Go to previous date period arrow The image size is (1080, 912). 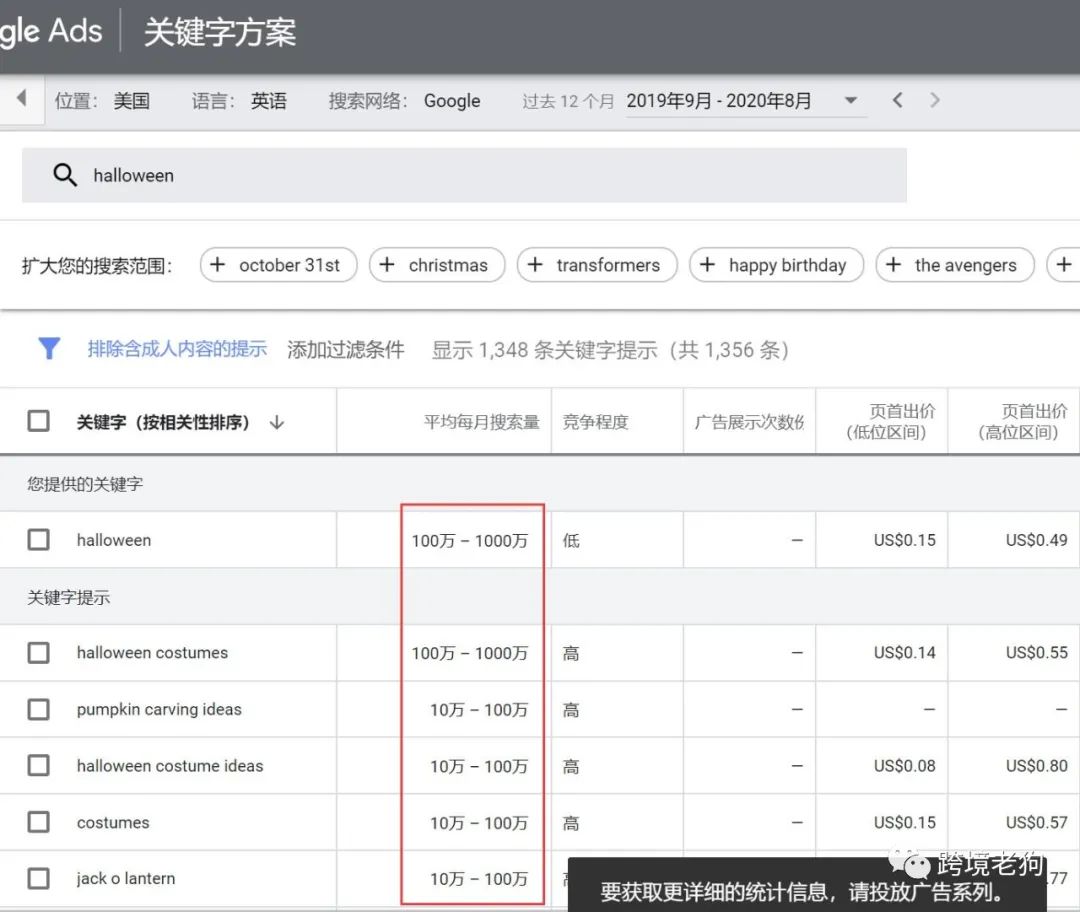897,100
